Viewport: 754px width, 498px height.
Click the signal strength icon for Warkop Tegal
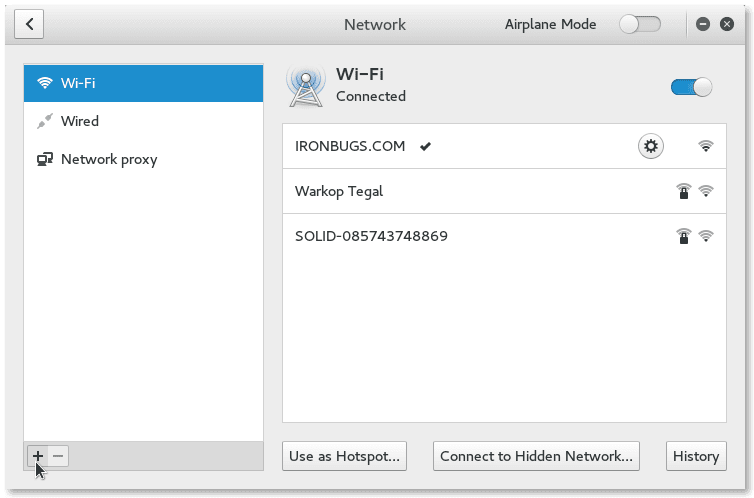click(705, 191)
